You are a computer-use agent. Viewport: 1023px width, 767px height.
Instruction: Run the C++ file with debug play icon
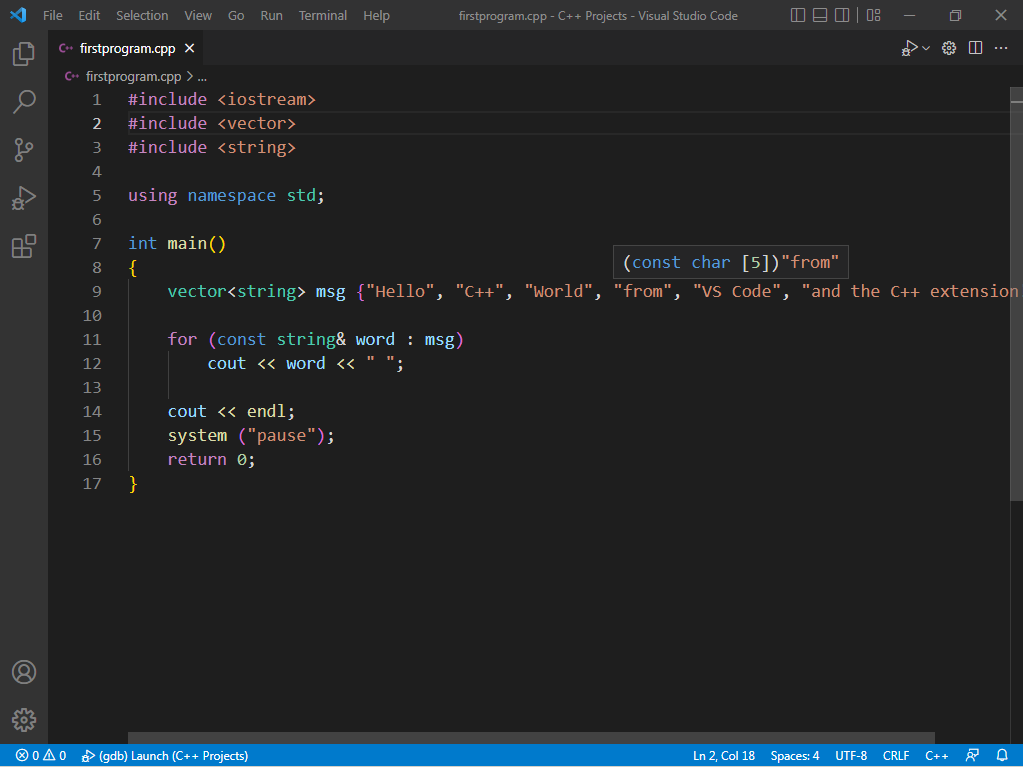click(909, 48)
